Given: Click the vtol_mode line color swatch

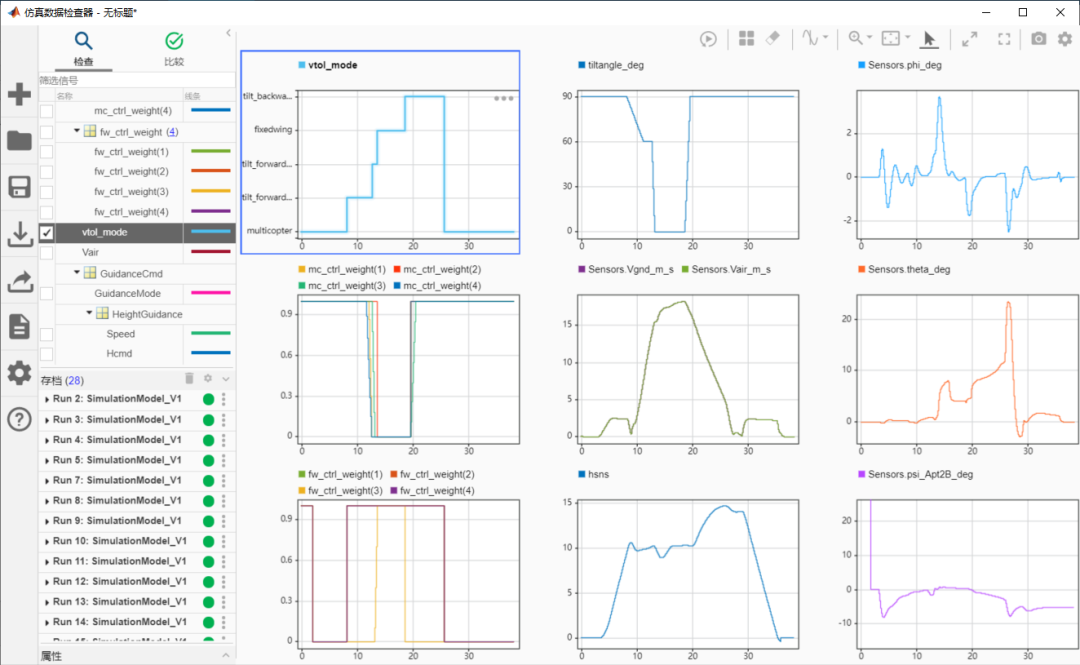Looking at the screenshot, I should click(x=210, y=232).
